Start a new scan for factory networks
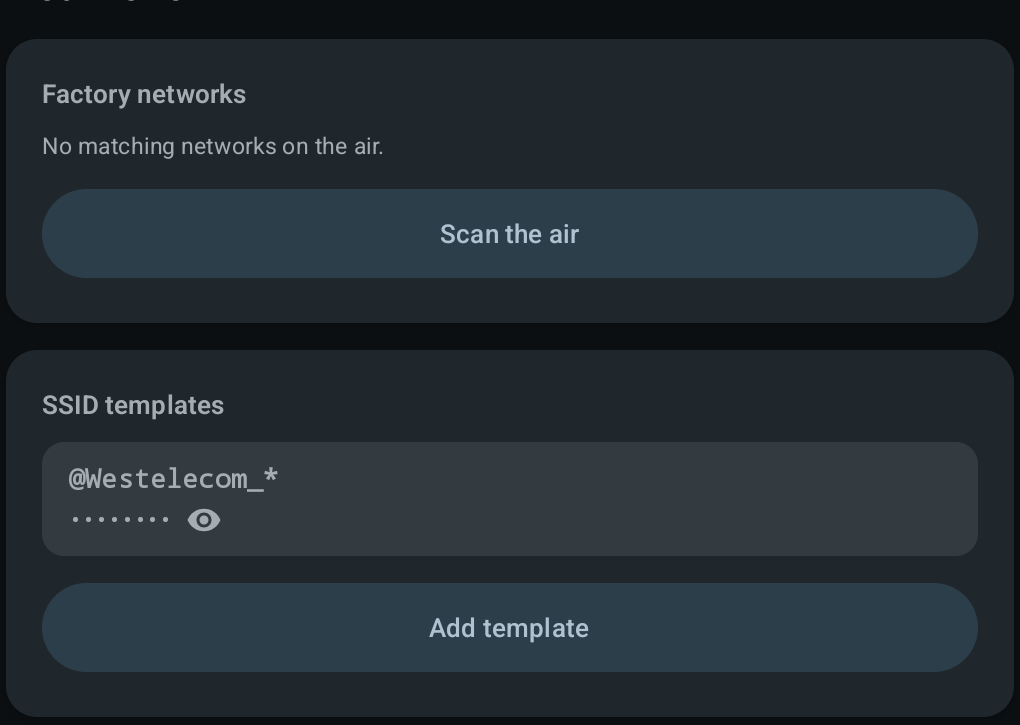 (509, 233)
